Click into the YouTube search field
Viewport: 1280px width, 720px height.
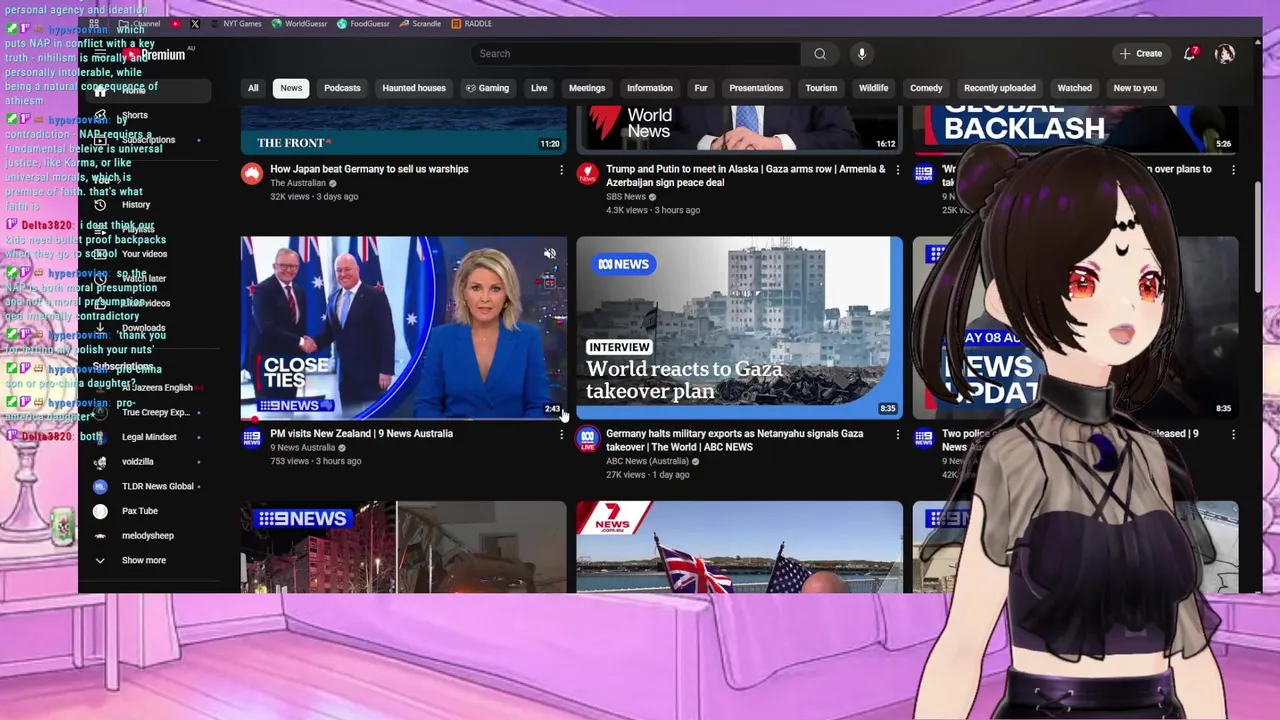click(635, 54)
